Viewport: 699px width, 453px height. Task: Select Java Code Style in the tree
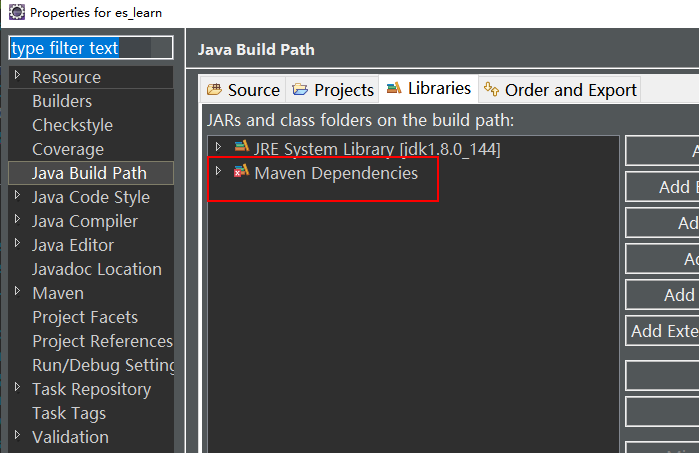(91, 197)
